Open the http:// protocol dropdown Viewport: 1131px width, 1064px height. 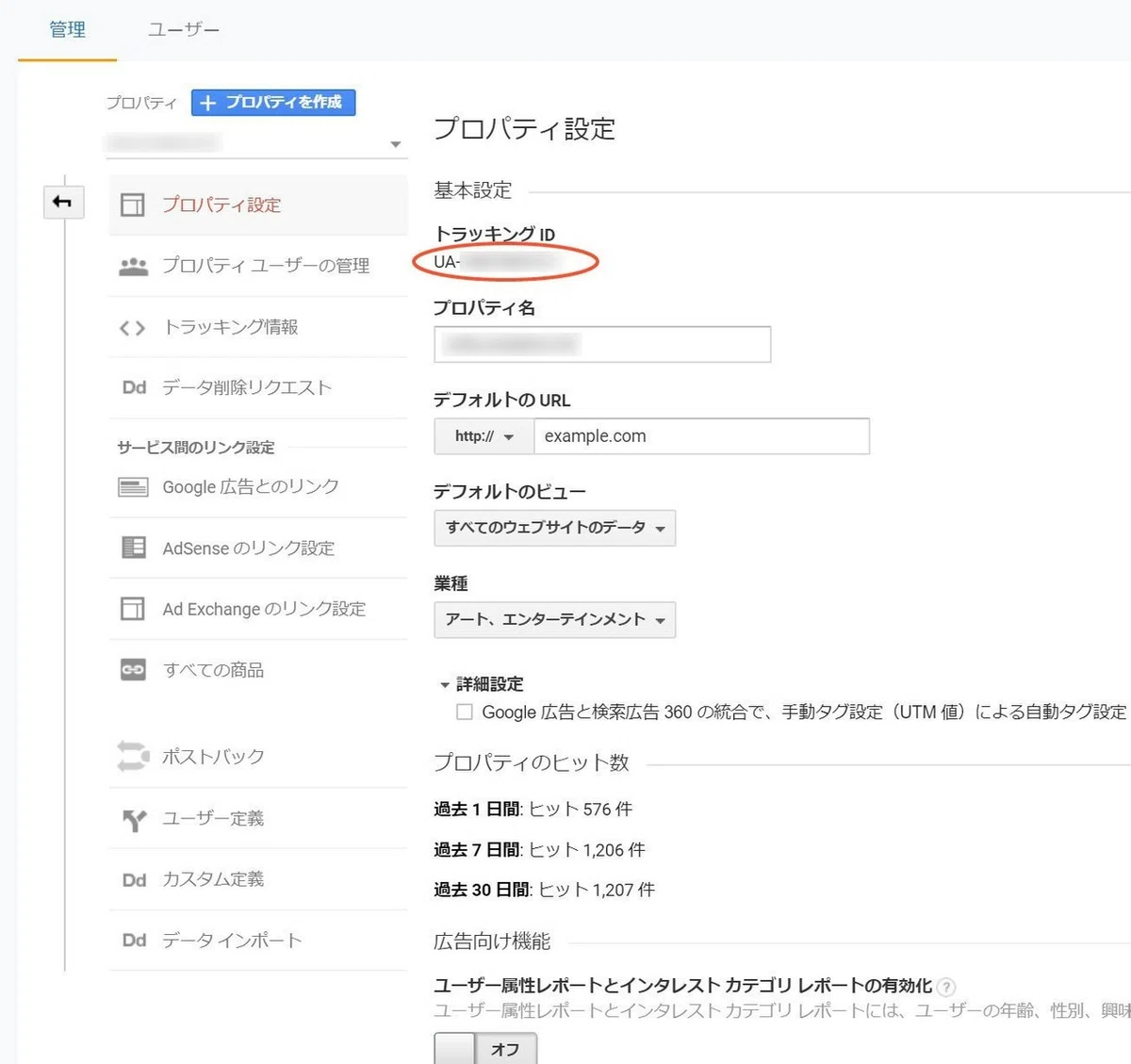click(484, 436)
